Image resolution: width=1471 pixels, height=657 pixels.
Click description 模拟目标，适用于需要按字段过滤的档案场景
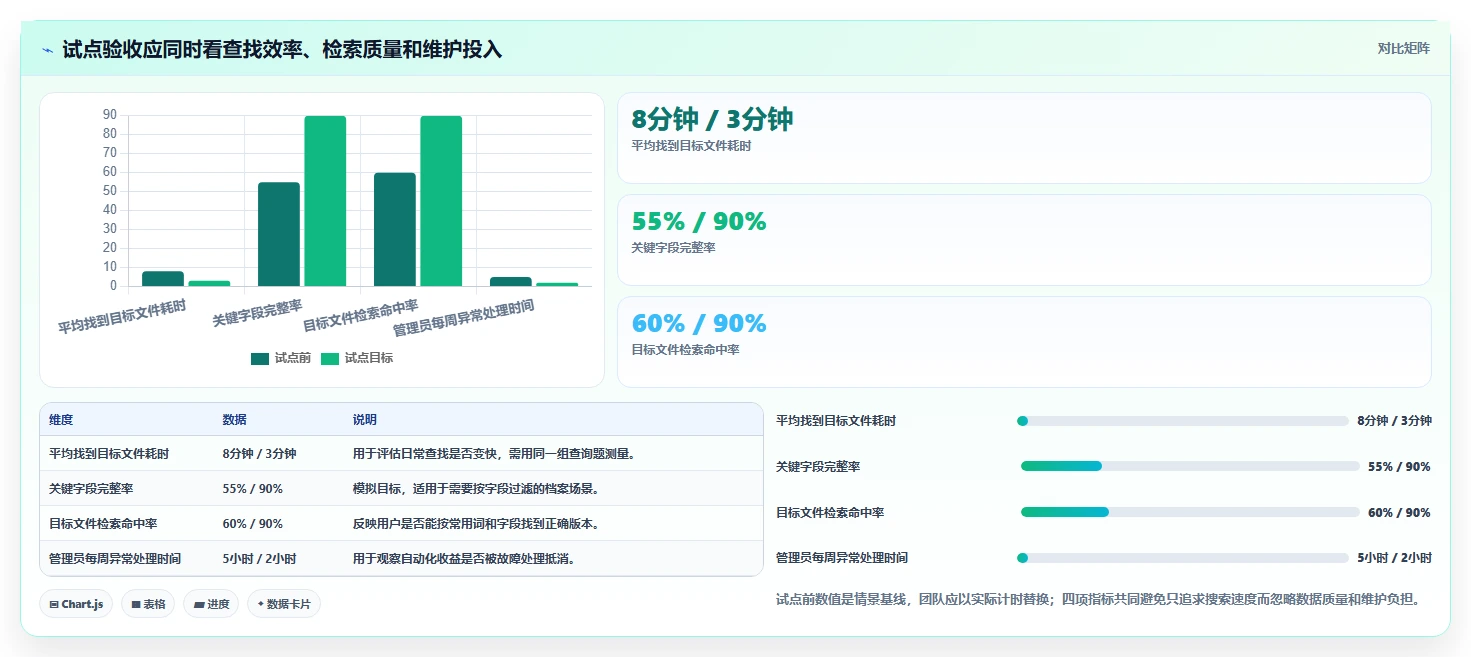click(x=476, y=489)
